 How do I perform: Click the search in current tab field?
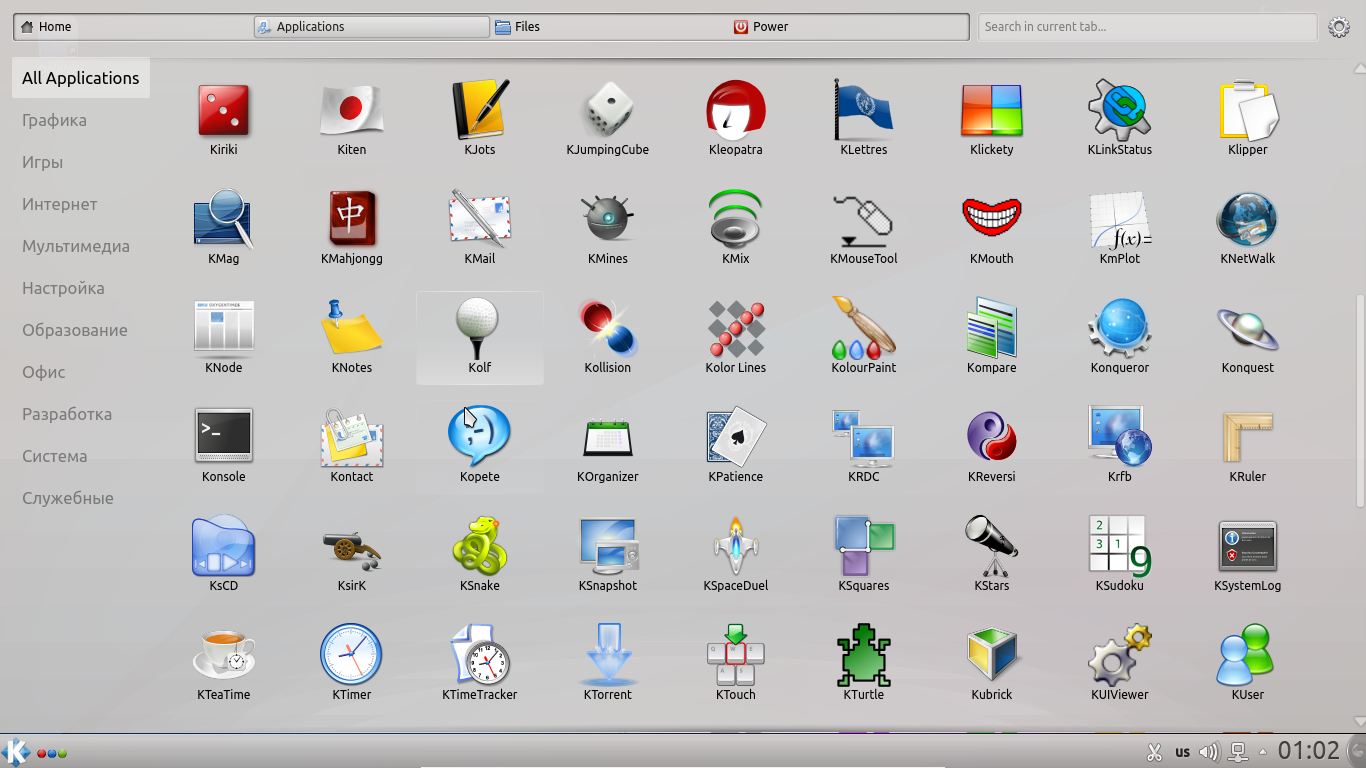point(1146,27)
